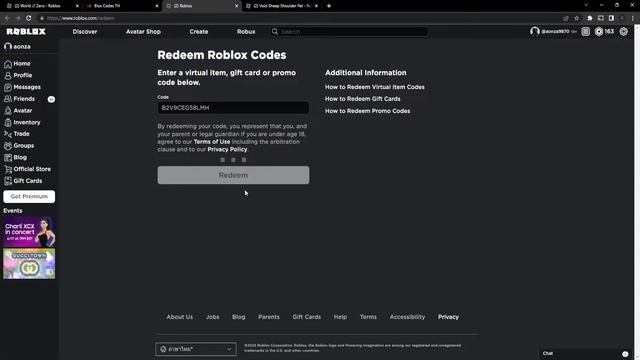Image resolution: width=640 pixels, height=360 pixels.
Task: Click the footer Blog link
Action: tap(238, 317)
